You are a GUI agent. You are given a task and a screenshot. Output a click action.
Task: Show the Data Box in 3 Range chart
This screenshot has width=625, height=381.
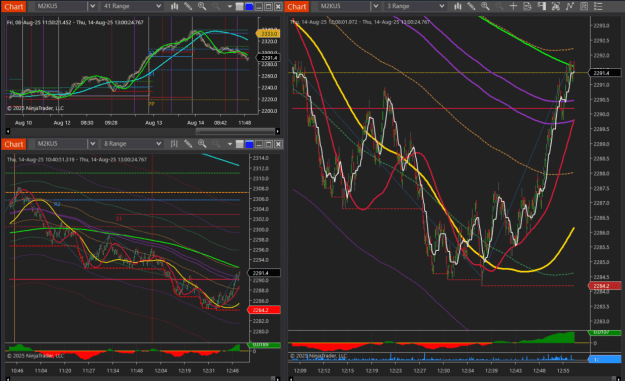(x=527, y=6)
